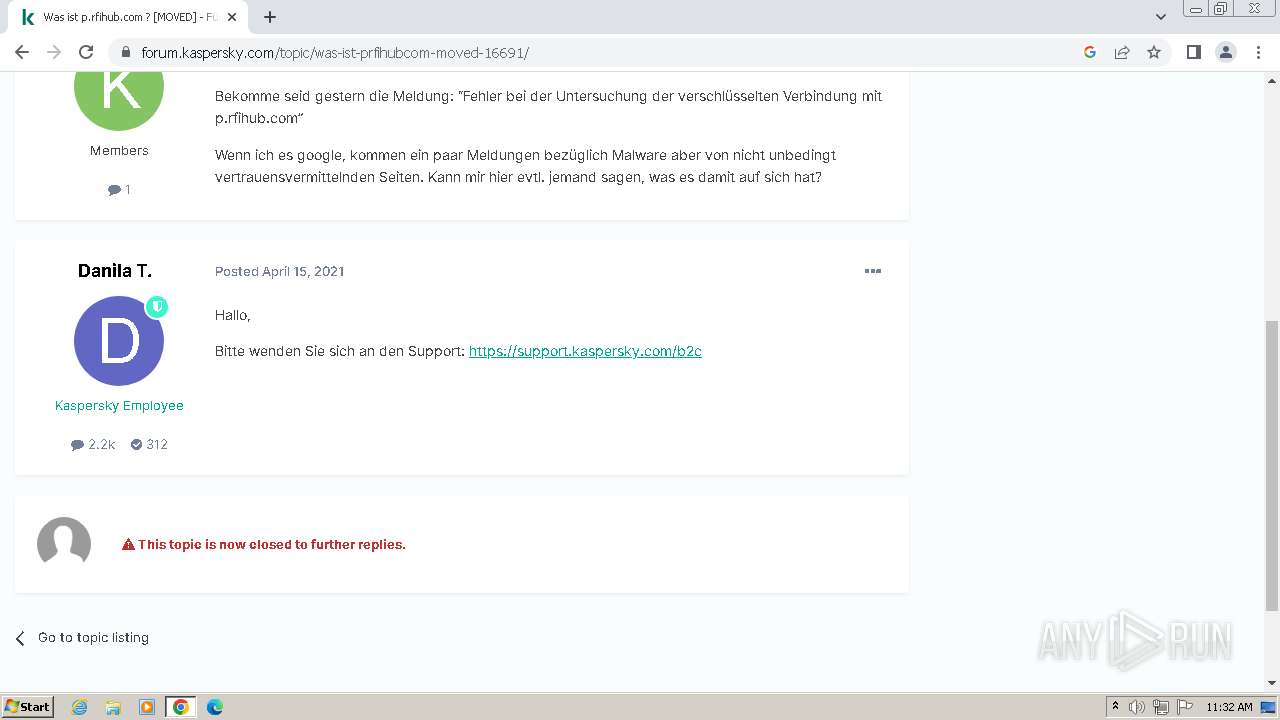1280x720 pixels.
Task: Close the 'Was ist p.rfihub.com' tab
Action: pyautogui.click(x=232, y=17)
